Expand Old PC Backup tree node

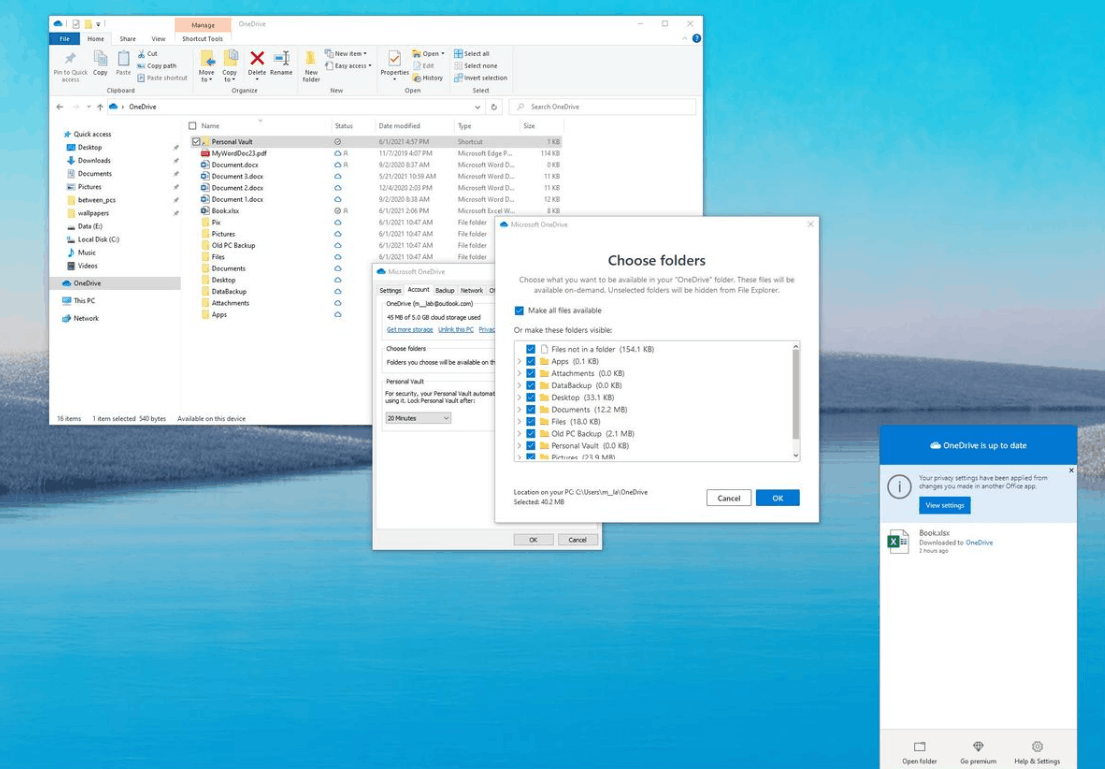coord(519,433)
